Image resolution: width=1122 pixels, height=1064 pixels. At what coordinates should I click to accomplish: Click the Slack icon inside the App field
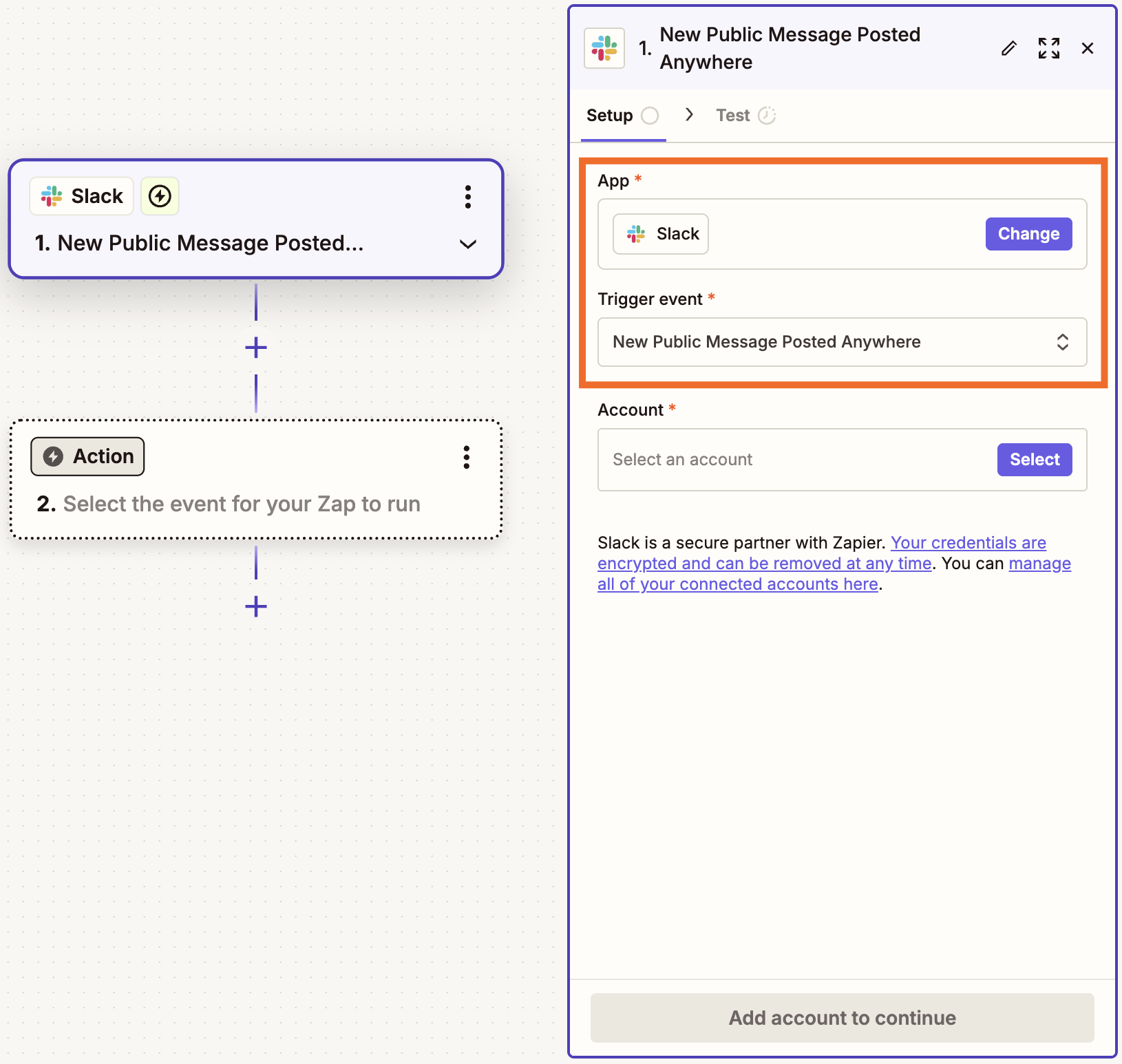[x=636, y=233]
